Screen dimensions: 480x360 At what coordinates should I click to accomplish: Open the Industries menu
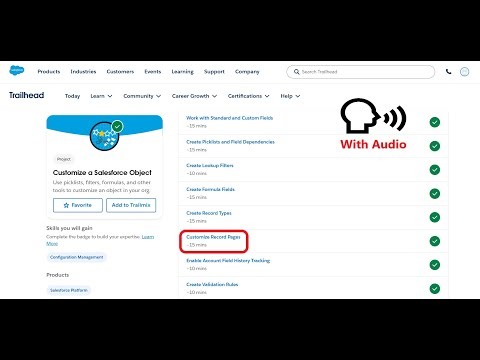click(x=83, y=71)
